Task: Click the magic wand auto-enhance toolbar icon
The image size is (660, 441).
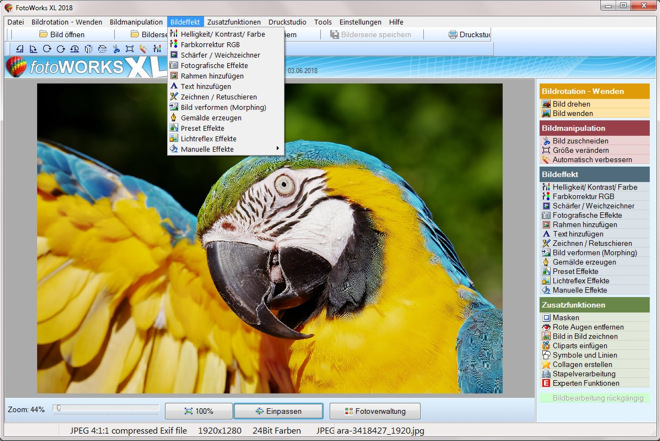Action: click(143, 49)
